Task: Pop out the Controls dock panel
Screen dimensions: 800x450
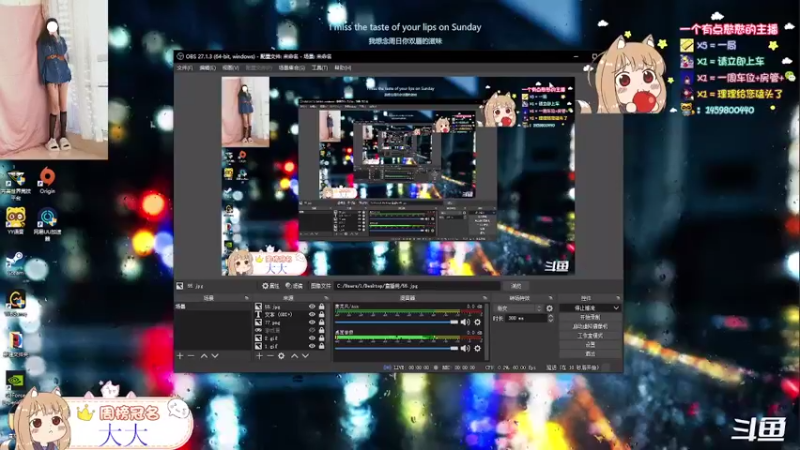Action: click(618, 298)
